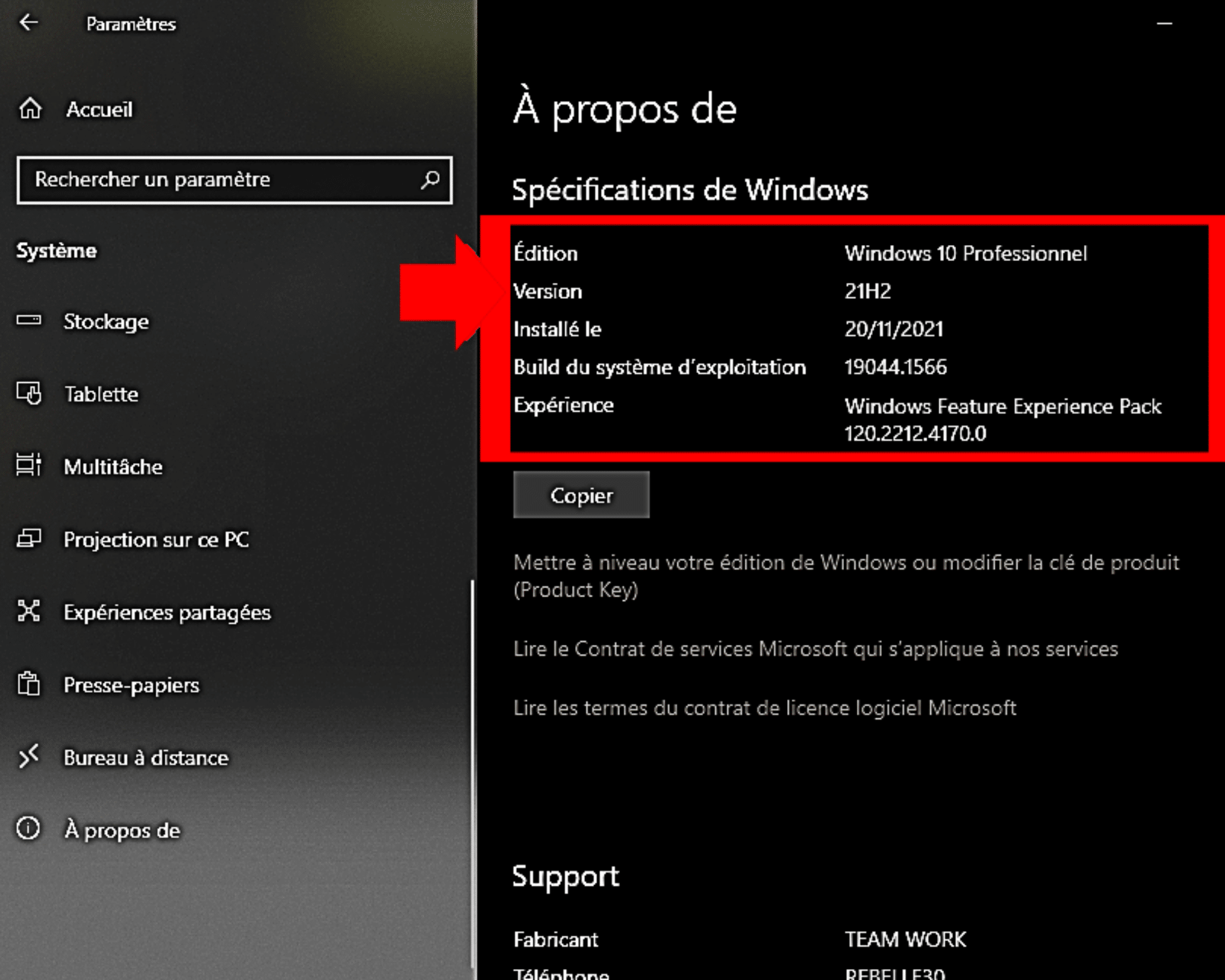Open Expériences partagées settings
The height and width of the screenshot is (980, 1225).
tap(167, 612)
